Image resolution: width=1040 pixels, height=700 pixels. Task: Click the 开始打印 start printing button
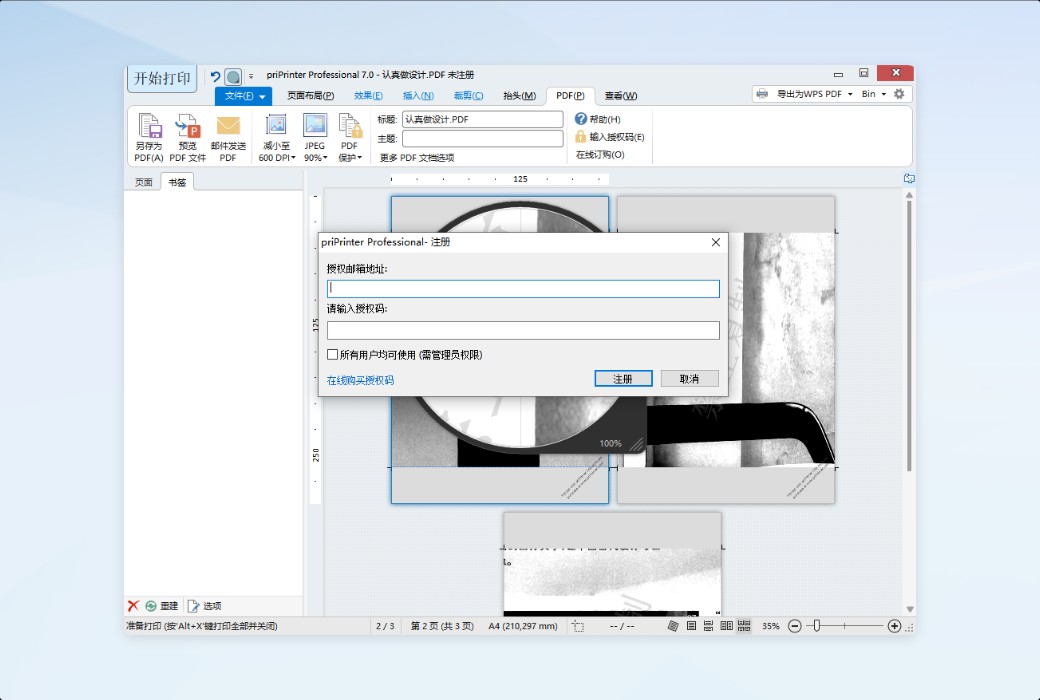[x=162, y=78]
